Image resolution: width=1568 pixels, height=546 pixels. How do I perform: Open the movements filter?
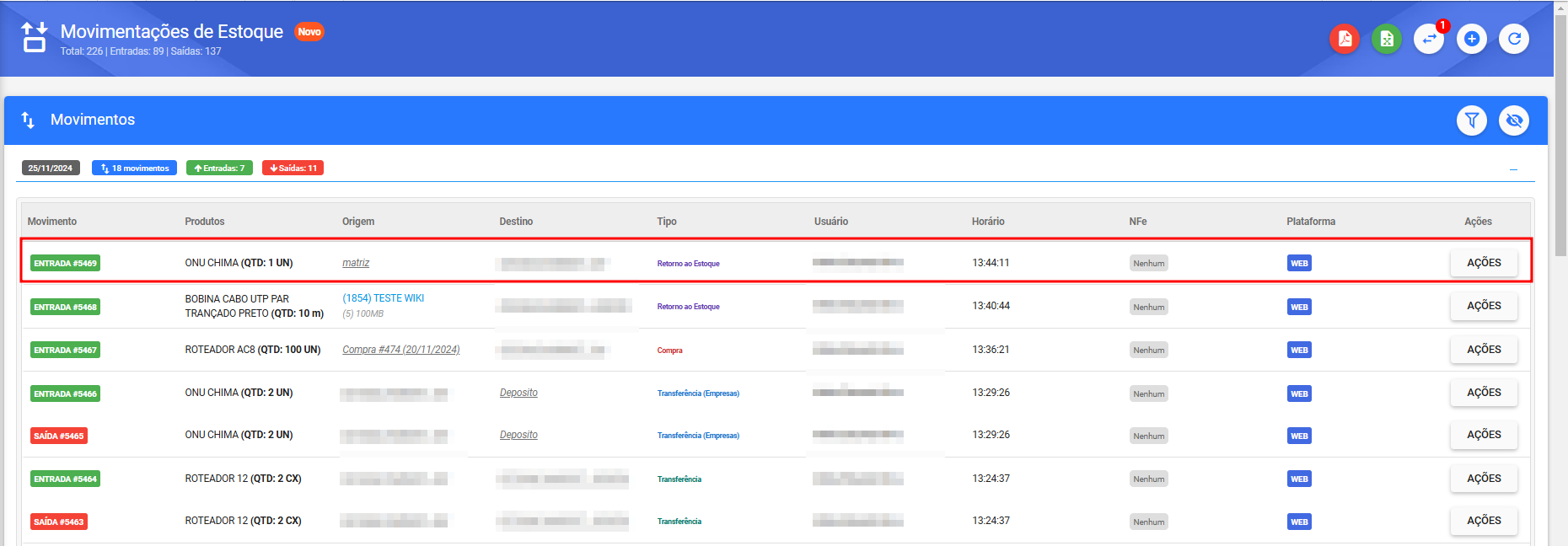tap(1471, 120)
